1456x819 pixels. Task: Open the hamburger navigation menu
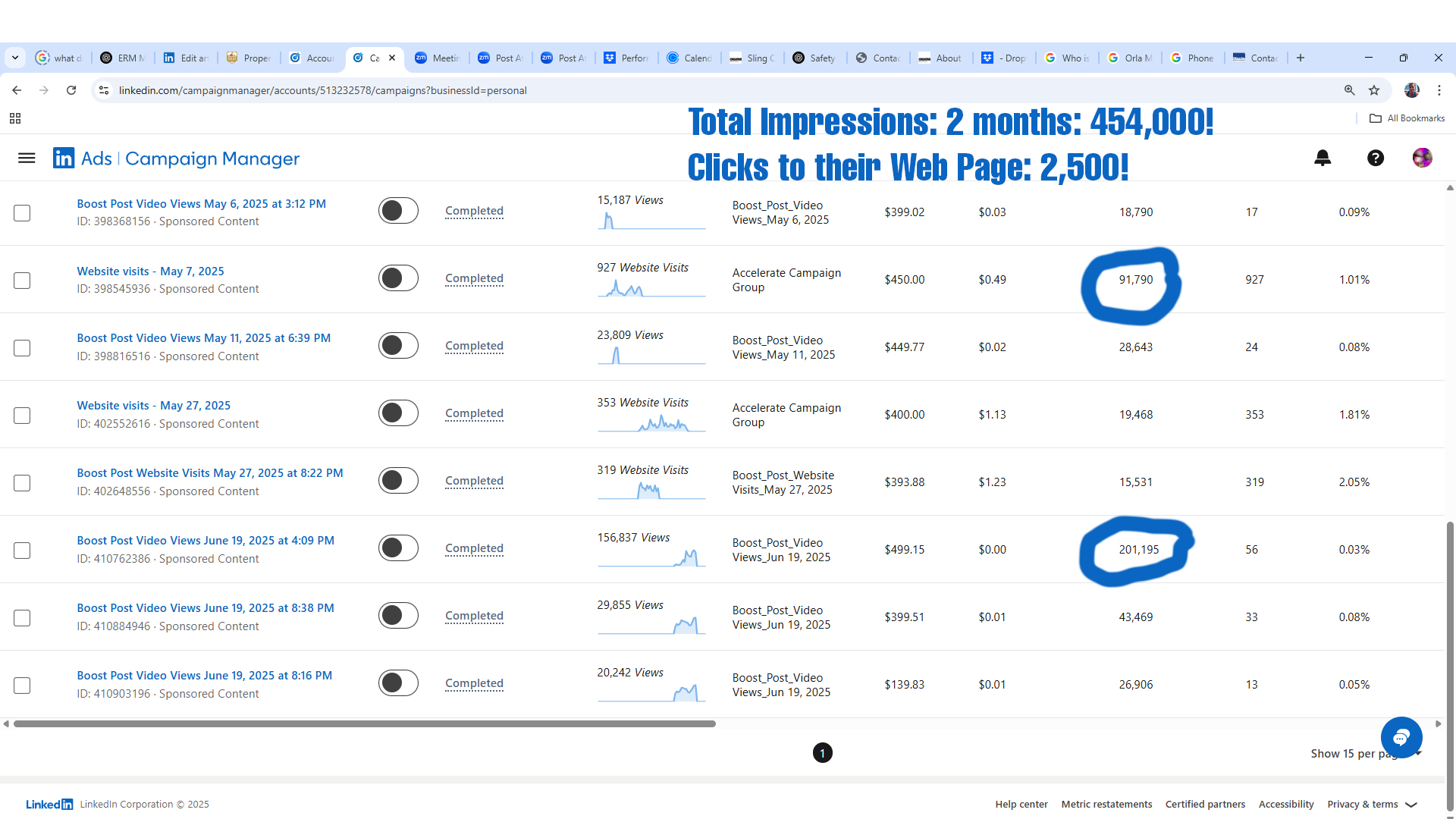pyautogui.click(x=27, y=158)
